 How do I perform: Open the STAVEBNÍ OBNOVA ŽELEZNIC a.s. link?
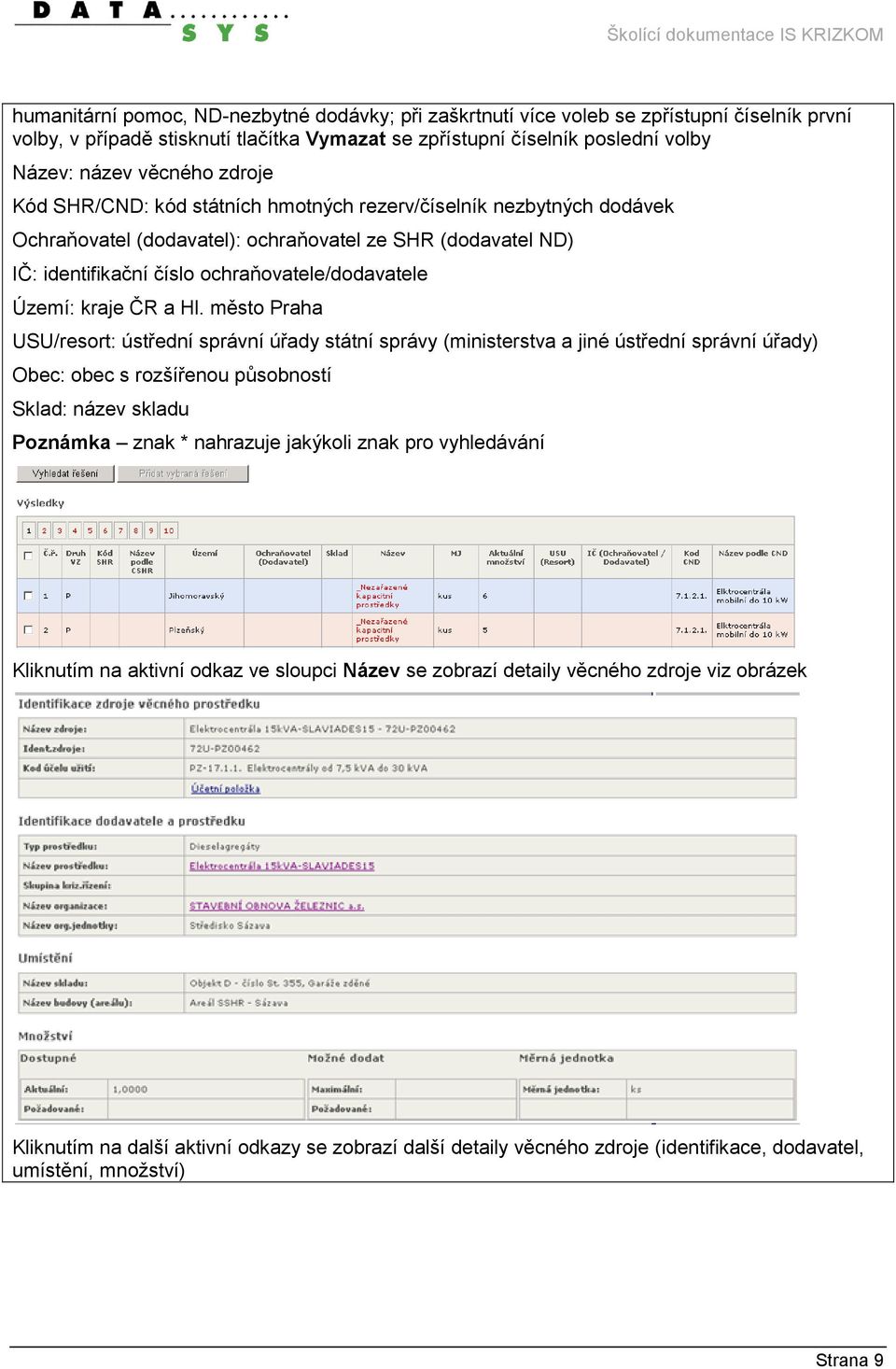tap(277, 906)
